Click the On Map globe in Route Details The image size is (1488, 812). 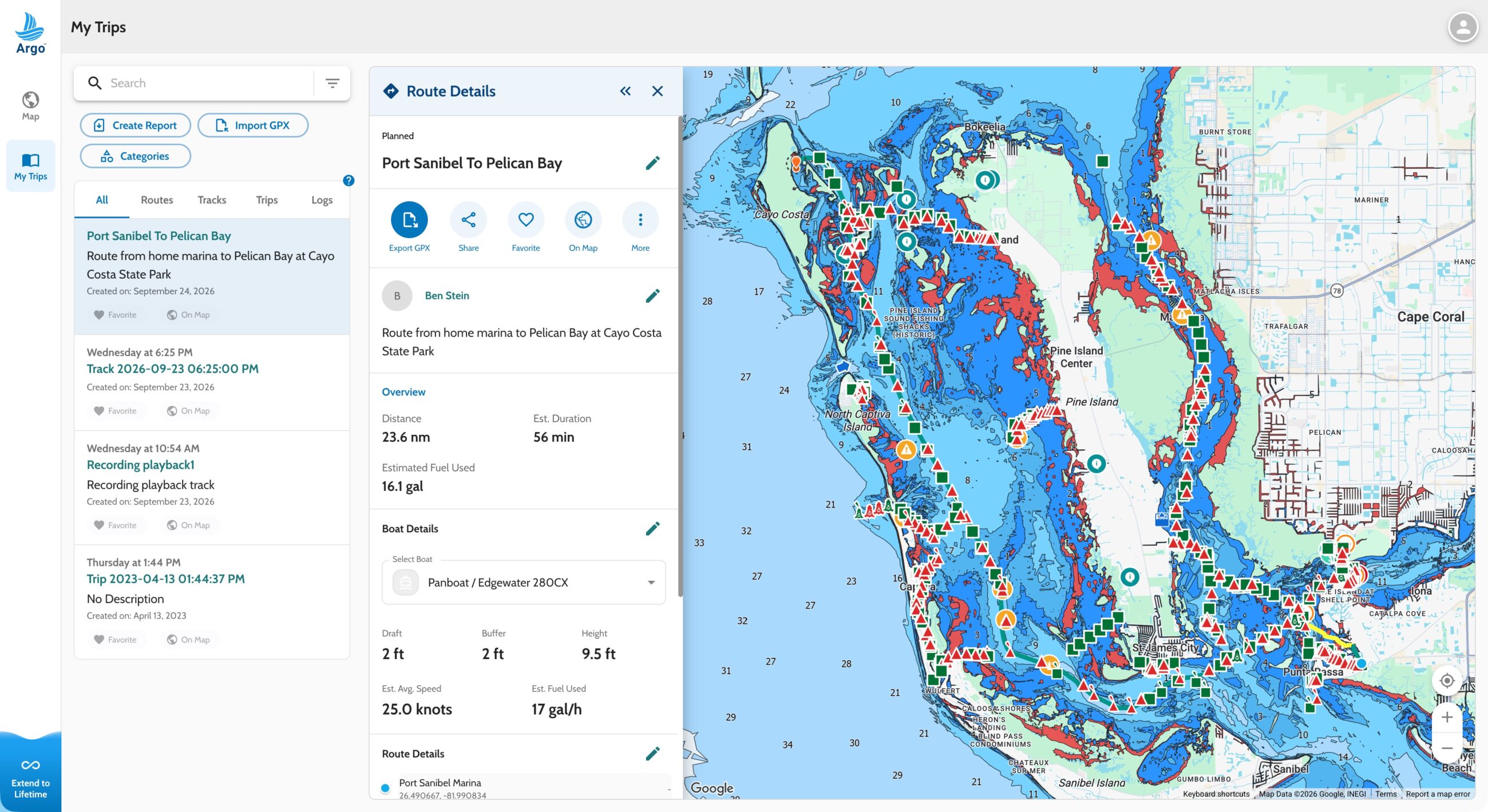point(583,220)
